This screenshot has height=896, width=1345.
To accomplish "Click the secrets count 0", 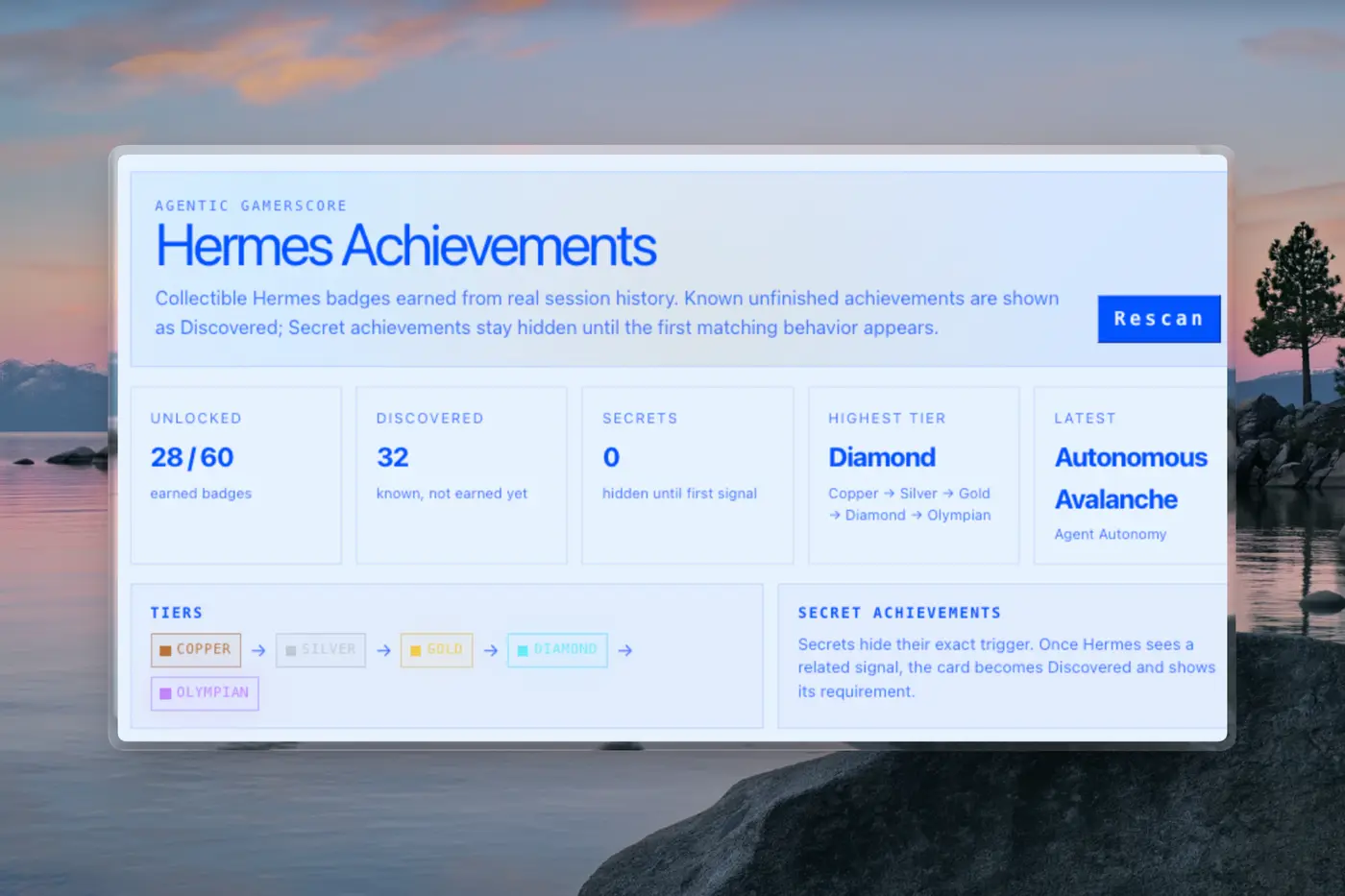I will pos(611,457).
